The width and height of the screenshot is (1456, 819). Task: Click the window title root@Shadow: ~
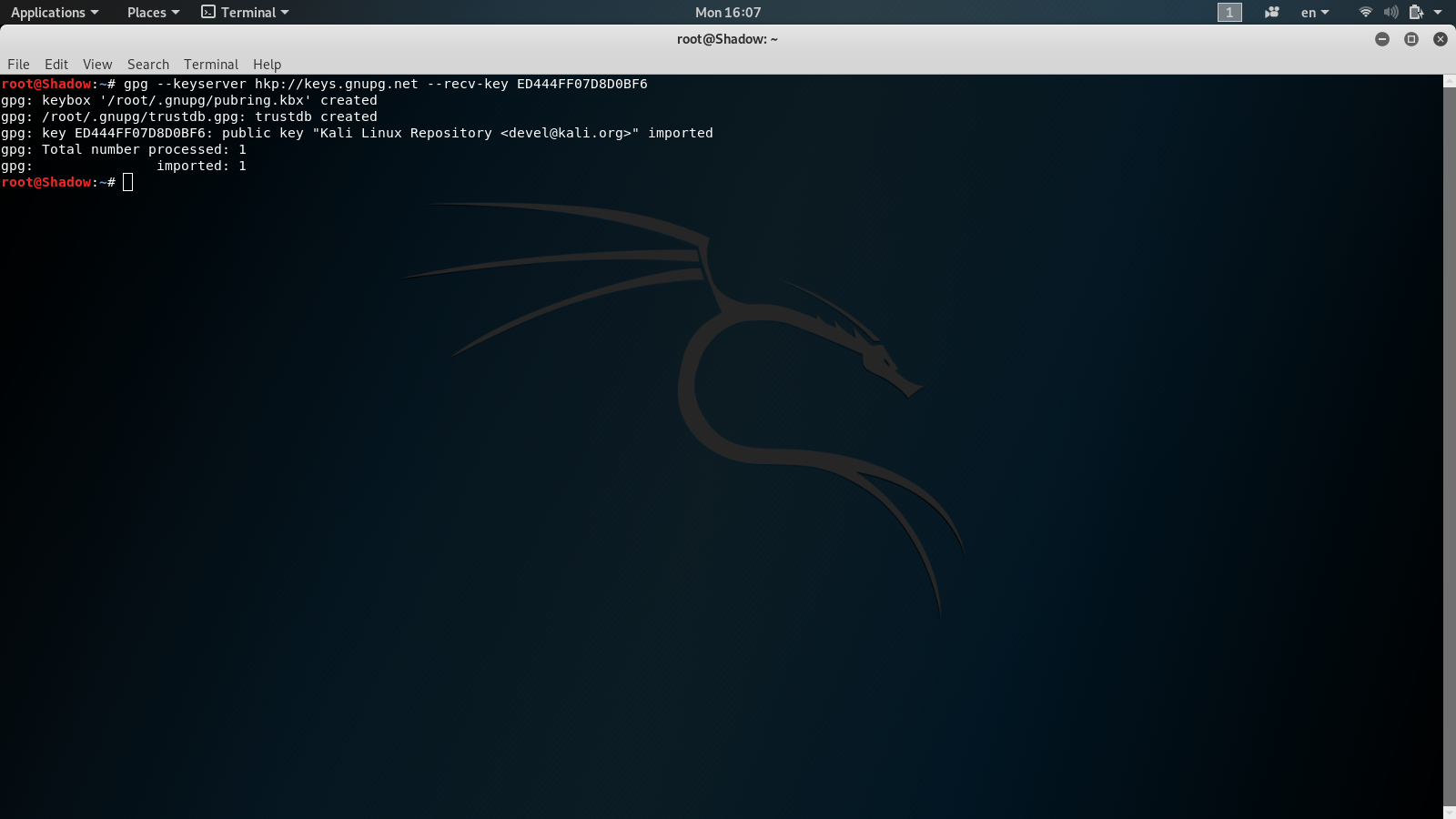coord(727,39)
